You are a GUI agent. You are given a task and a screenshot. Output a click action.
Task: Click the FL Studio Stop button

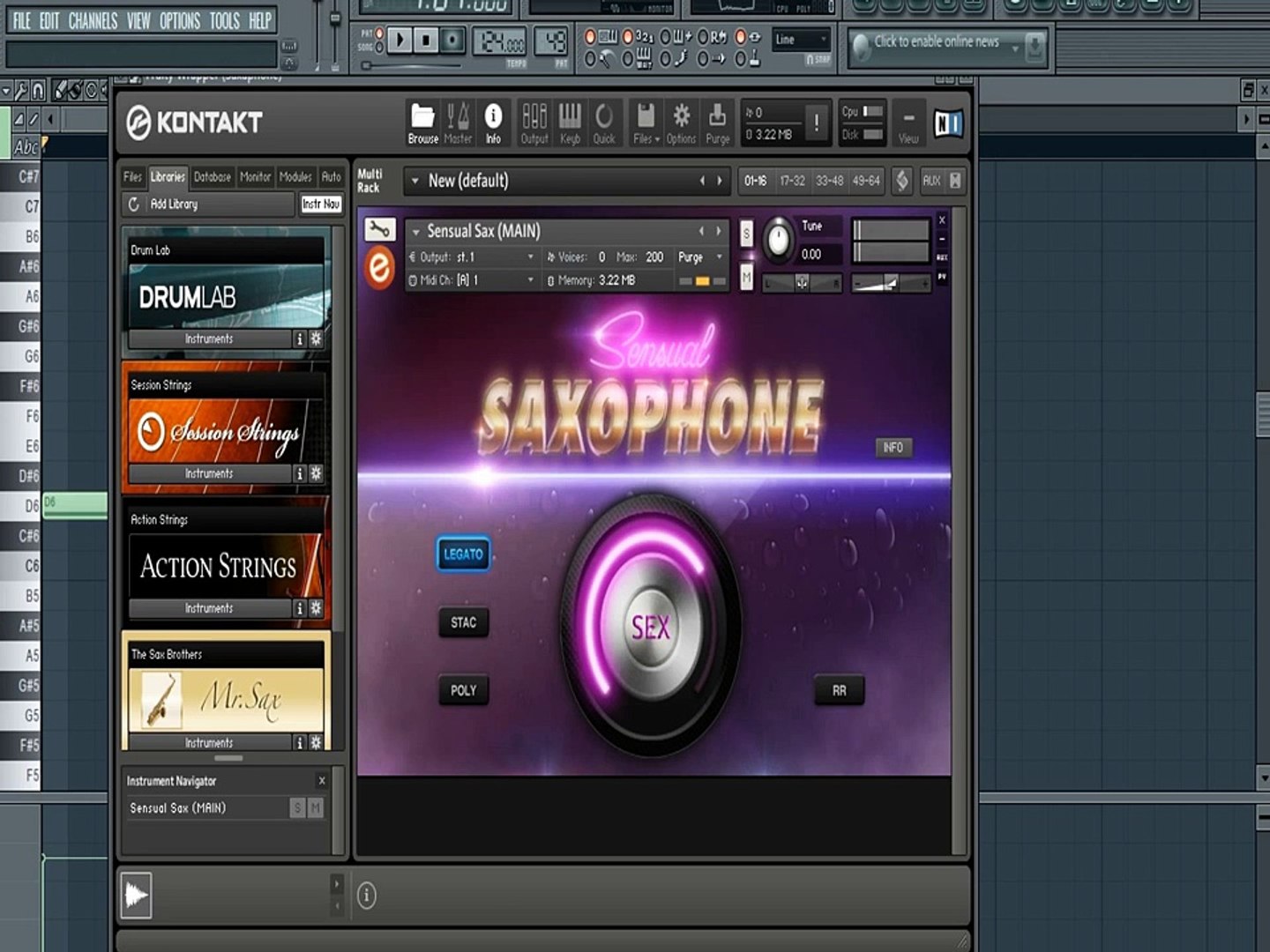coord(426,40)
